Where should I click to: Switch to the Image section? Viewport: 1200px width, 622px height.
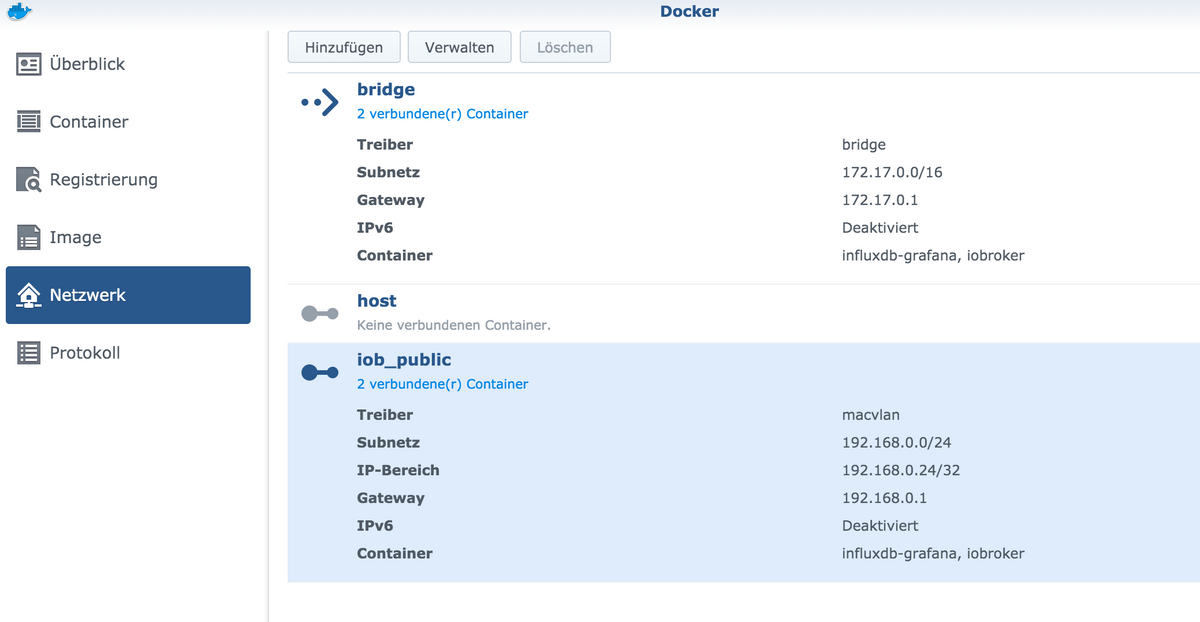tap(128, 238)
